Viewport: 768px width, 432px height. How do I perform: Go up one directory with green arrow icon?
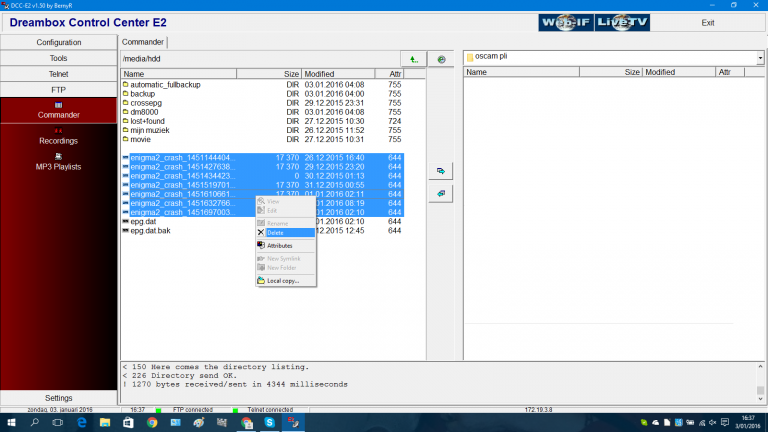coord(413,59)
